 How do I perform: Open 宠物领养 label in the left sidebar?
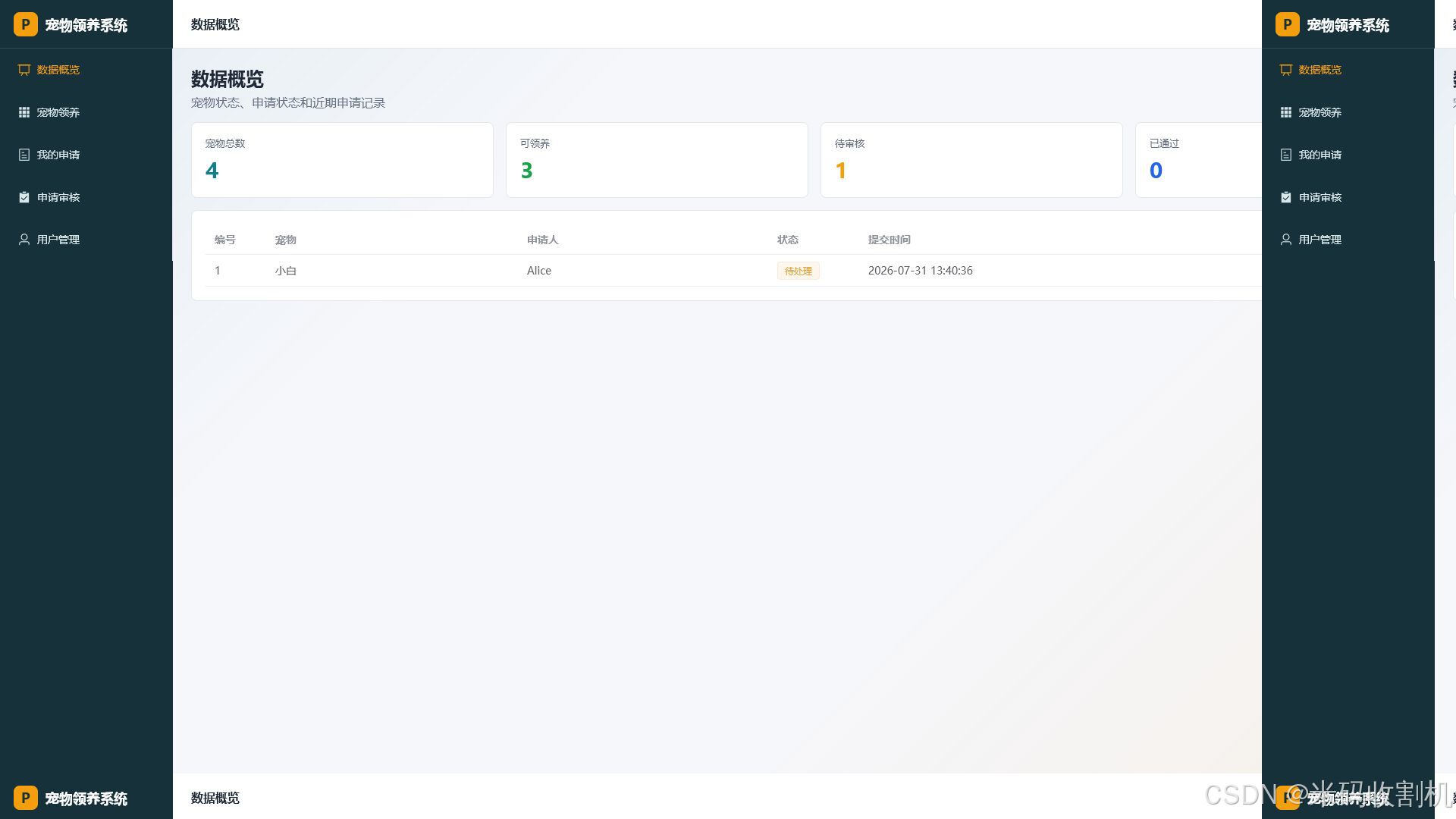[x=58, y=112]
